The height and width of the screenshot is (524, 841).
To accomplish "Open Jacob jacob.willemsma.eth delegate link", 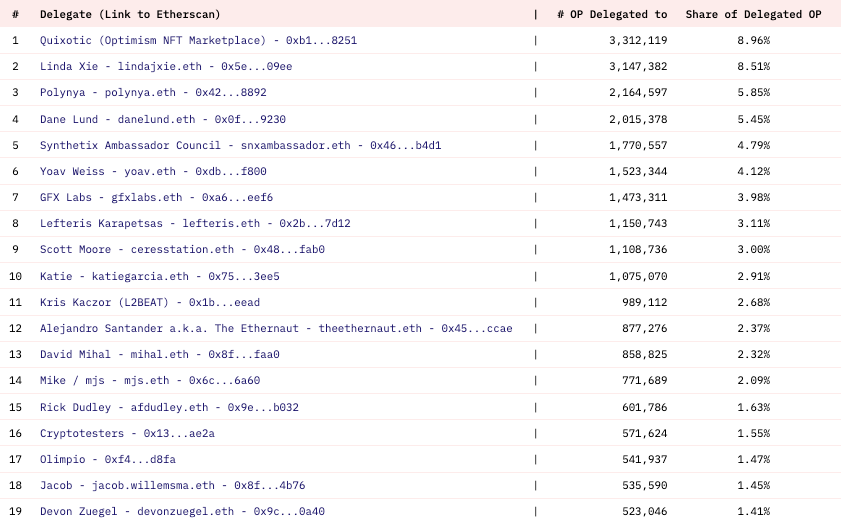I will click(173, 485).
